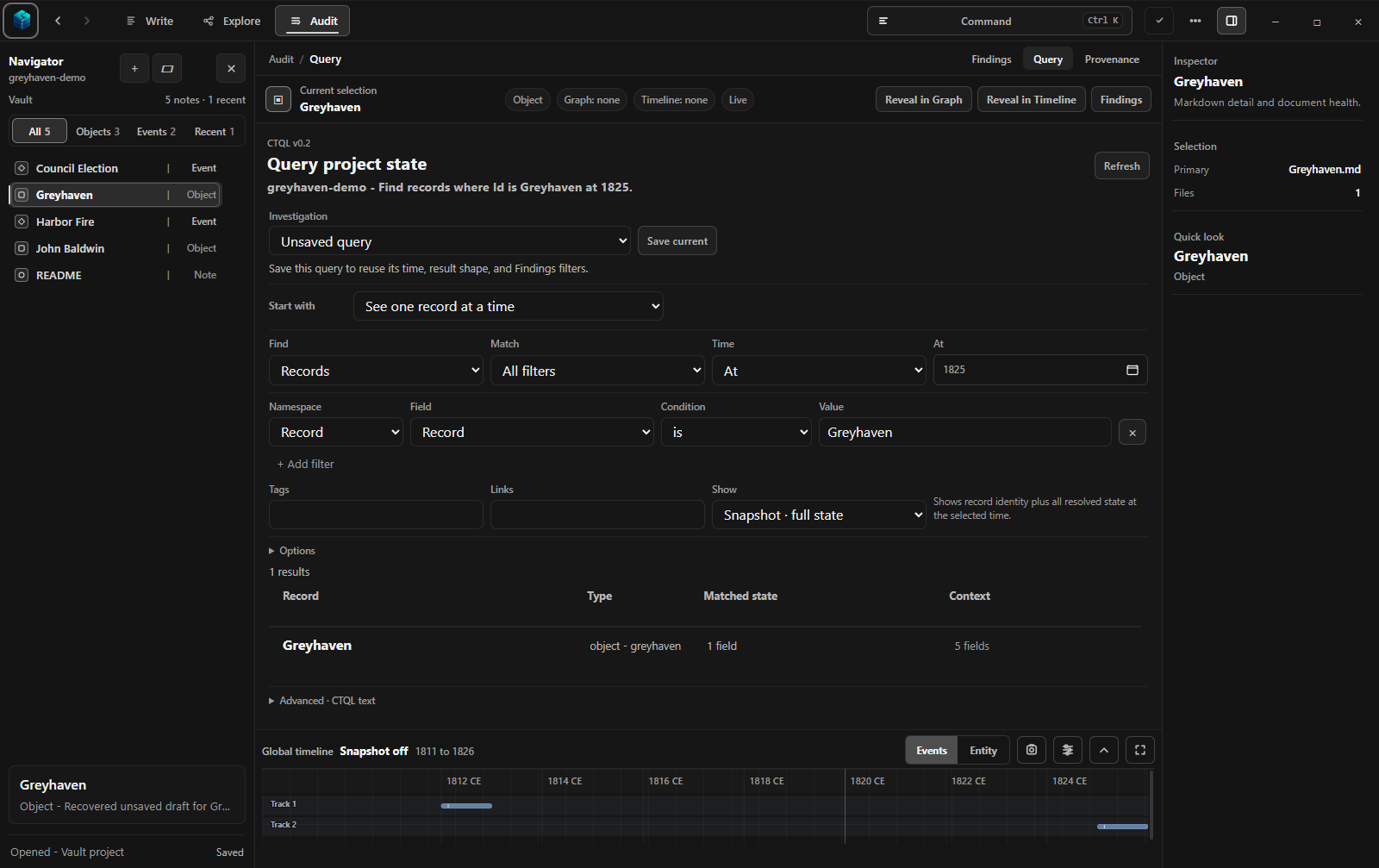This screenshot has width=1379, height=868.
Task: Click the Council Election event icon
Action: (x=22, y=168)
